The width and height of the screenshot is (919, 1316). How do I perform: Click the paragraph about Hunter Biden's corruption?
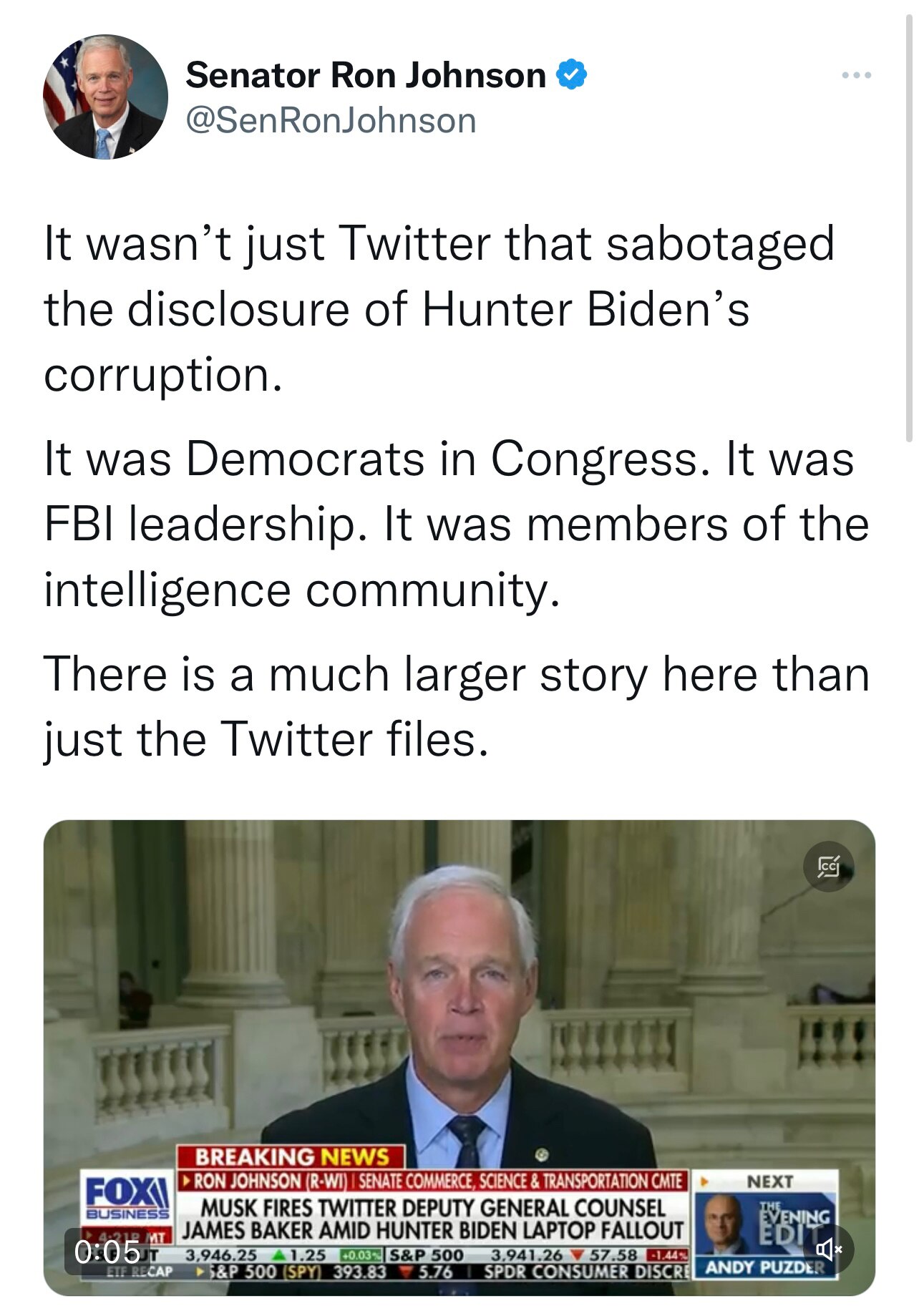438,308
